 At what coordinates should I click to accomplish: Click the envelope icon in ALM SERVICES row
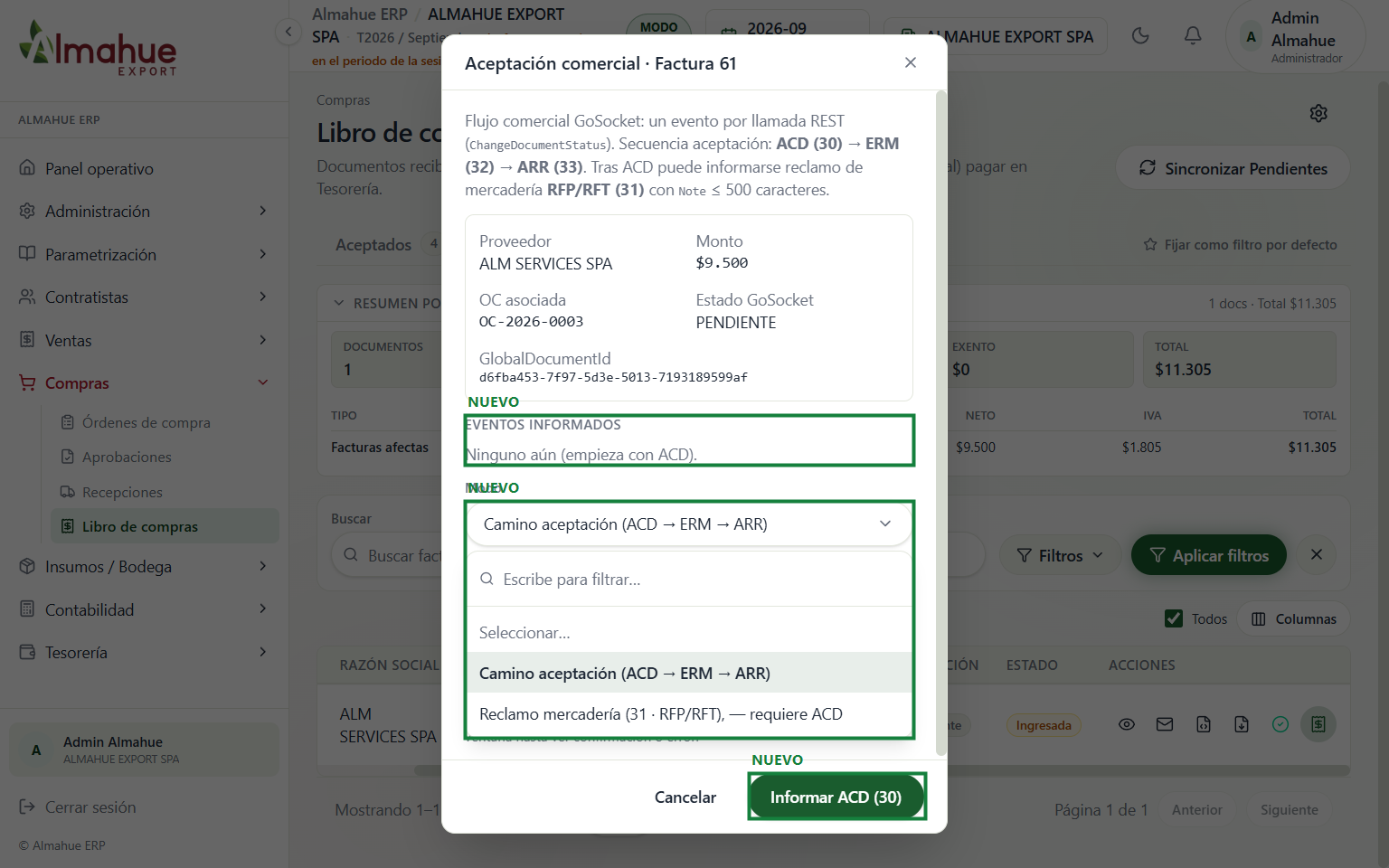pyautogui.click(x=1165, y=724)
